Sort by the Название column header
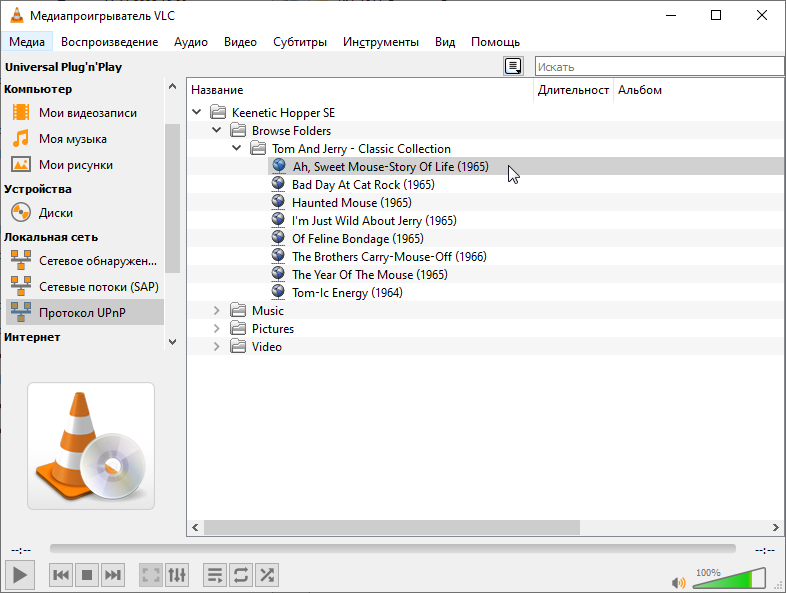This screenshot has height=593, width=786. tap(360, 90)
